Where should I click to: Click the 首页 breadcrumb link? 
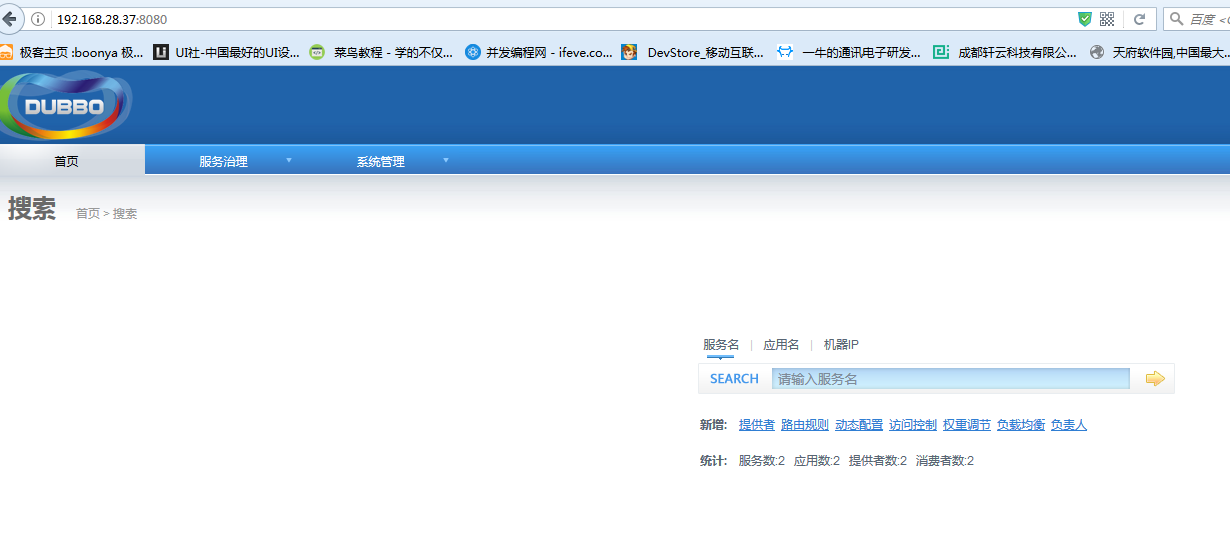88,213
